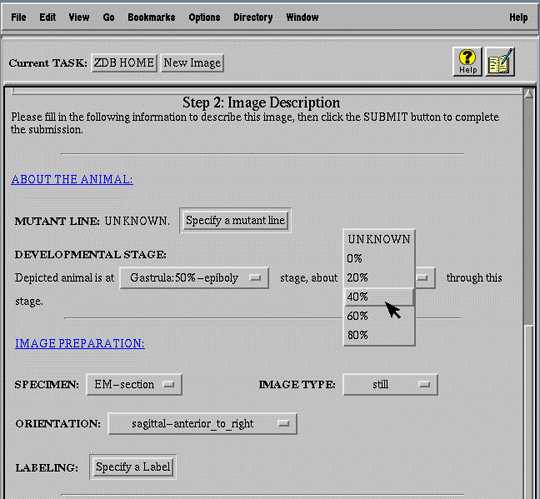This screenshot has width=540, height=499.
Task: Select 20% in the popup list
Action: (x=379, y=278)
